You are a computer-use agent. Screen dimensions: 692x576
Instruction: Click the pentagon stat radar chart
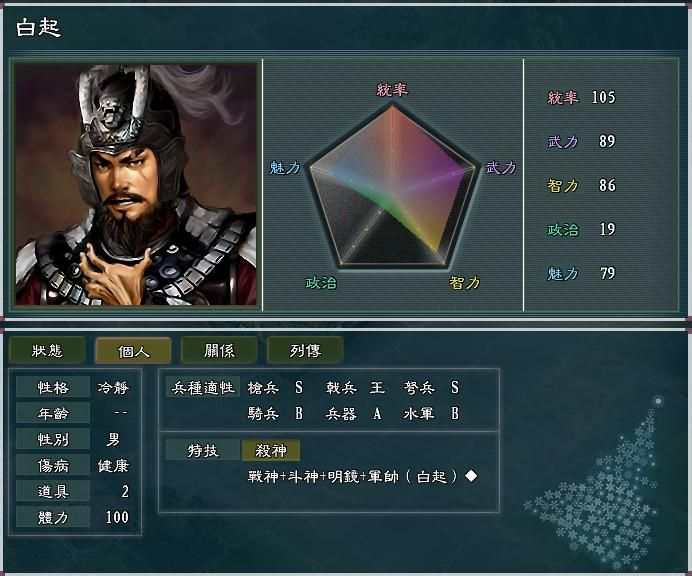[392, 185]
